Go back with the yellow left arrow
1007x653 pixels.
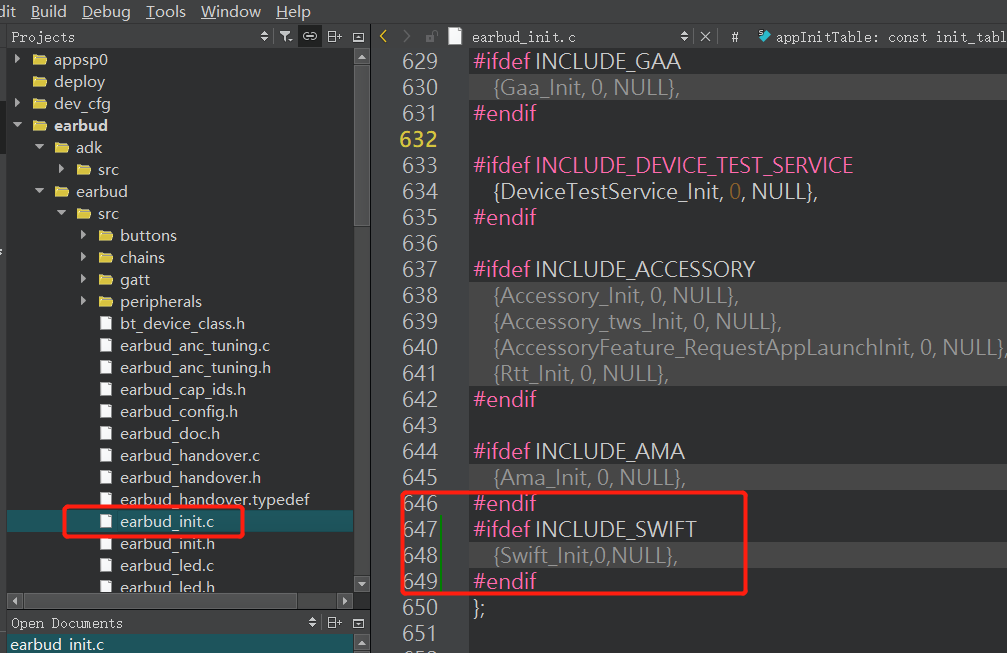pyautogui.click(x=384, y=36)
